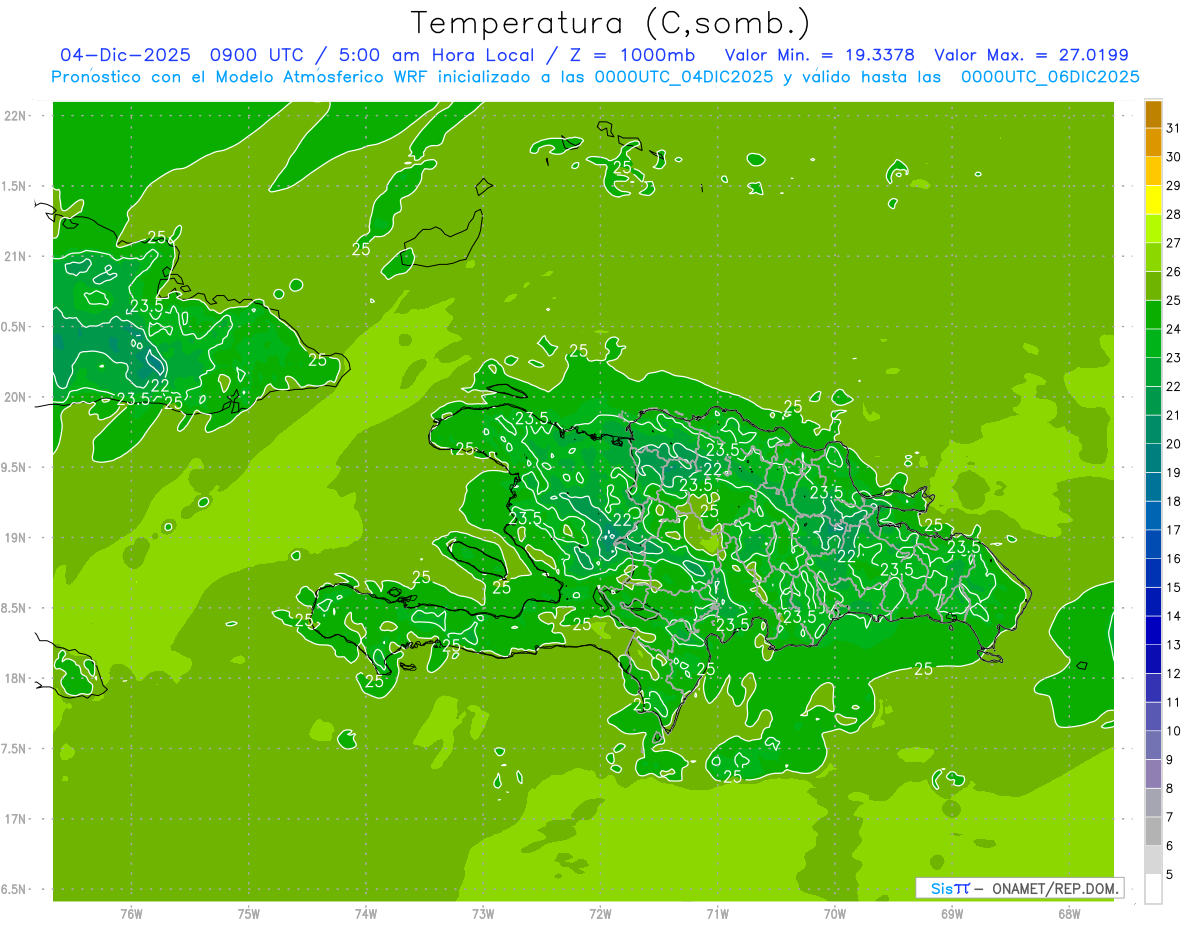This screenshot has height=927, width=1200.
Task: Click "0000UTC_04DIC2025" initialization time text
Action: tap(684, 77)
